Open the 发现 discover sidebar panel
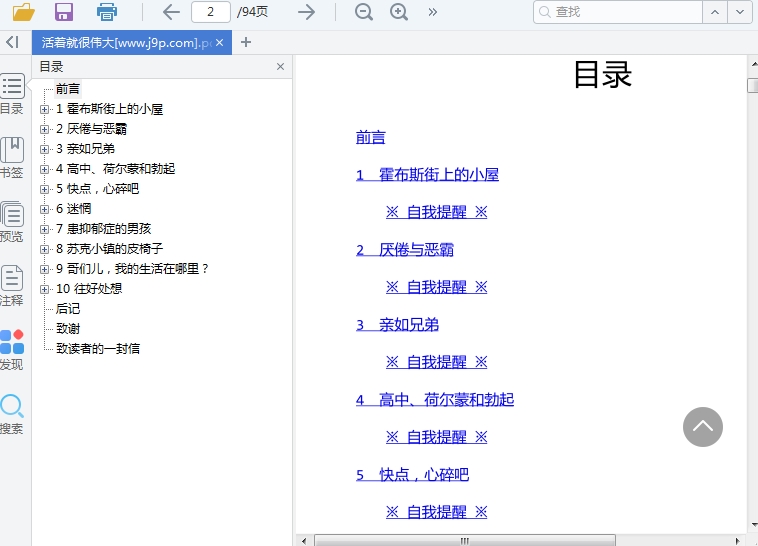This screenshot has height=546, width=758. (x=12, y=350)
